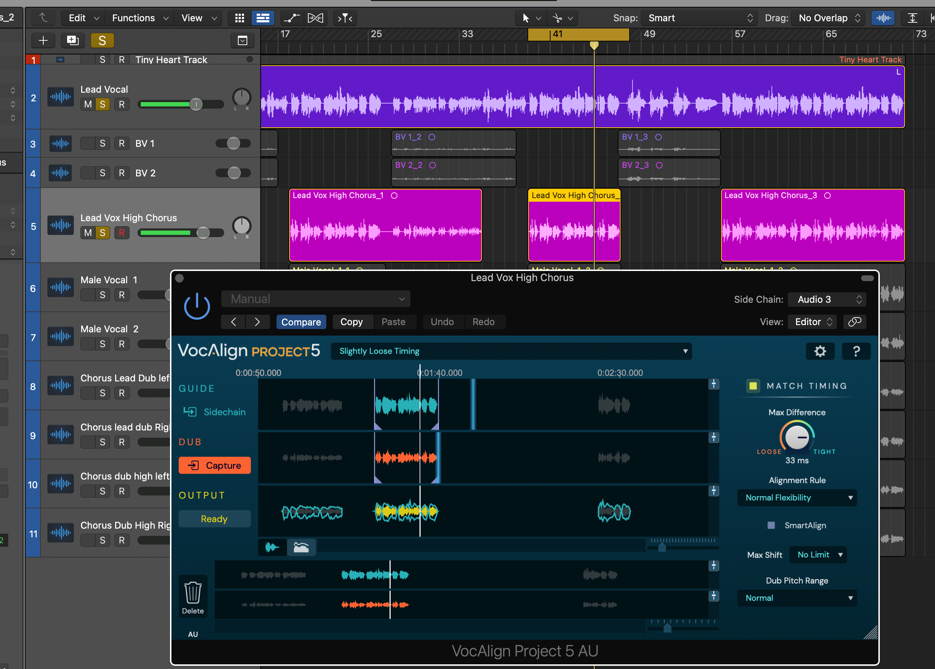Adjust the Lead Vocal volume slider
This screenshot has height=669, width=935.
click(196, 104)
